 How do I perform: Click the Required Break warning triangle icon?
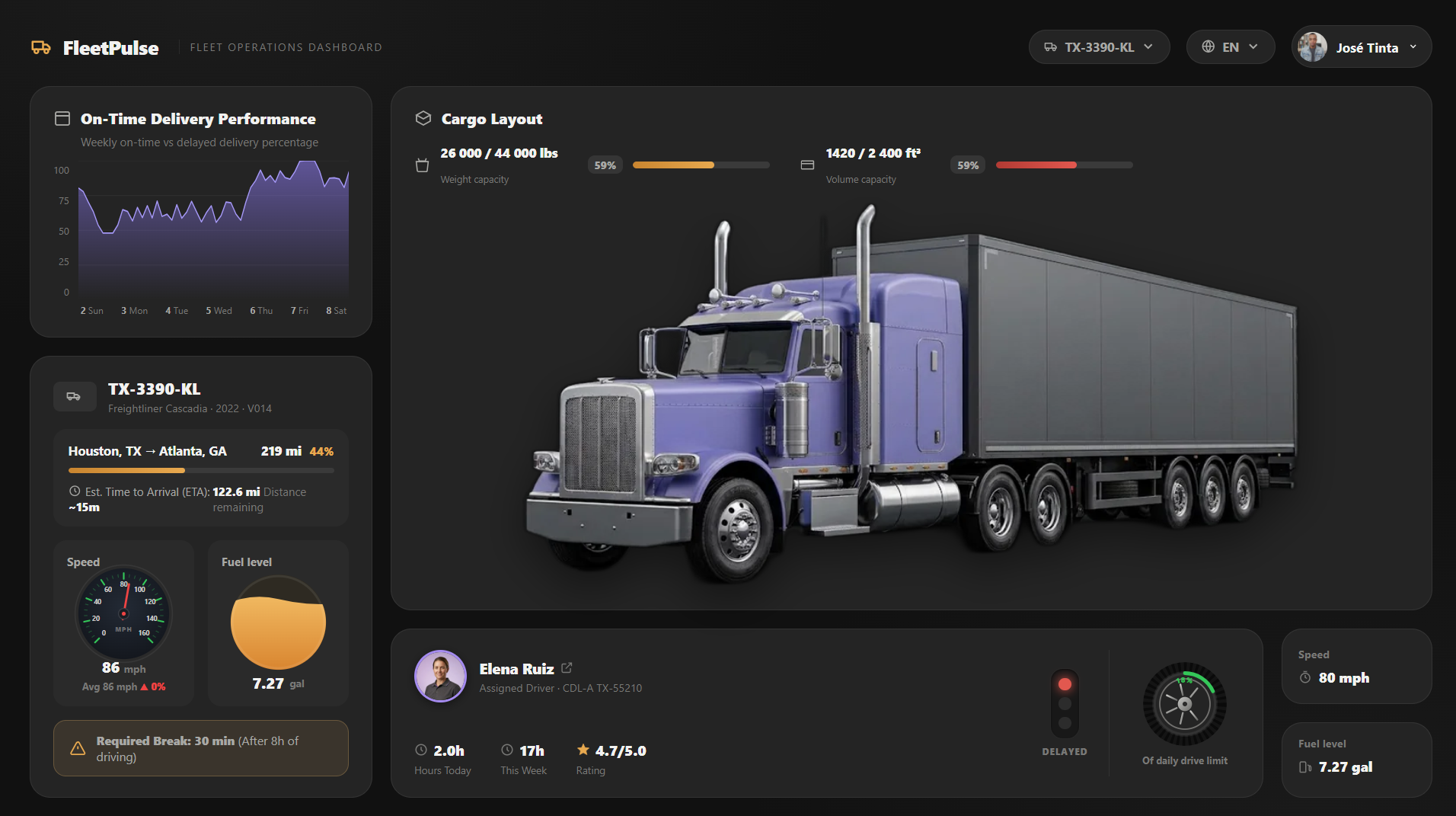(x=78, y=749)
